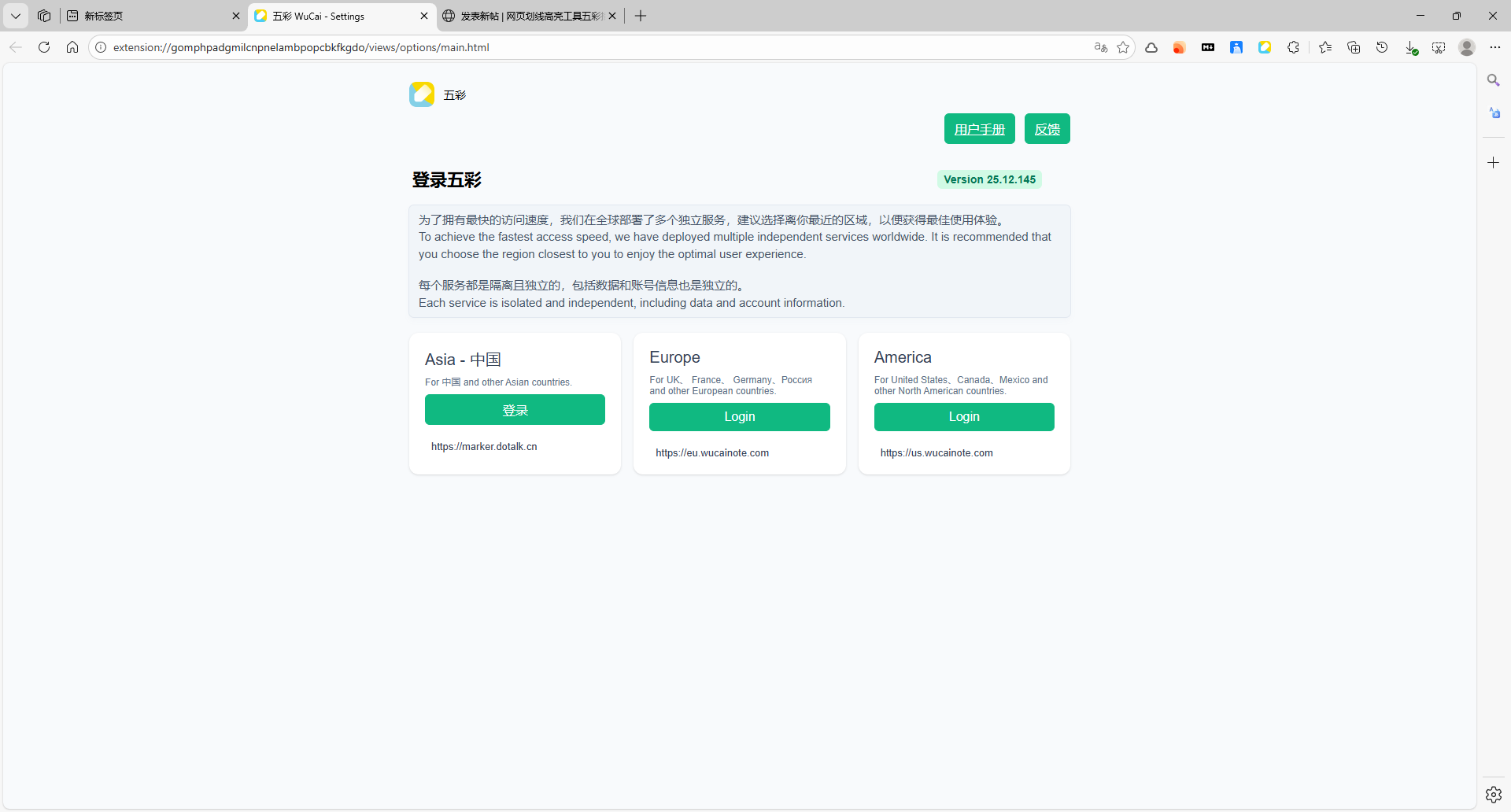
Task: Click the WuCai extension icon in the toolbar
Action: pyautogui.click(x=1265, y=47)
